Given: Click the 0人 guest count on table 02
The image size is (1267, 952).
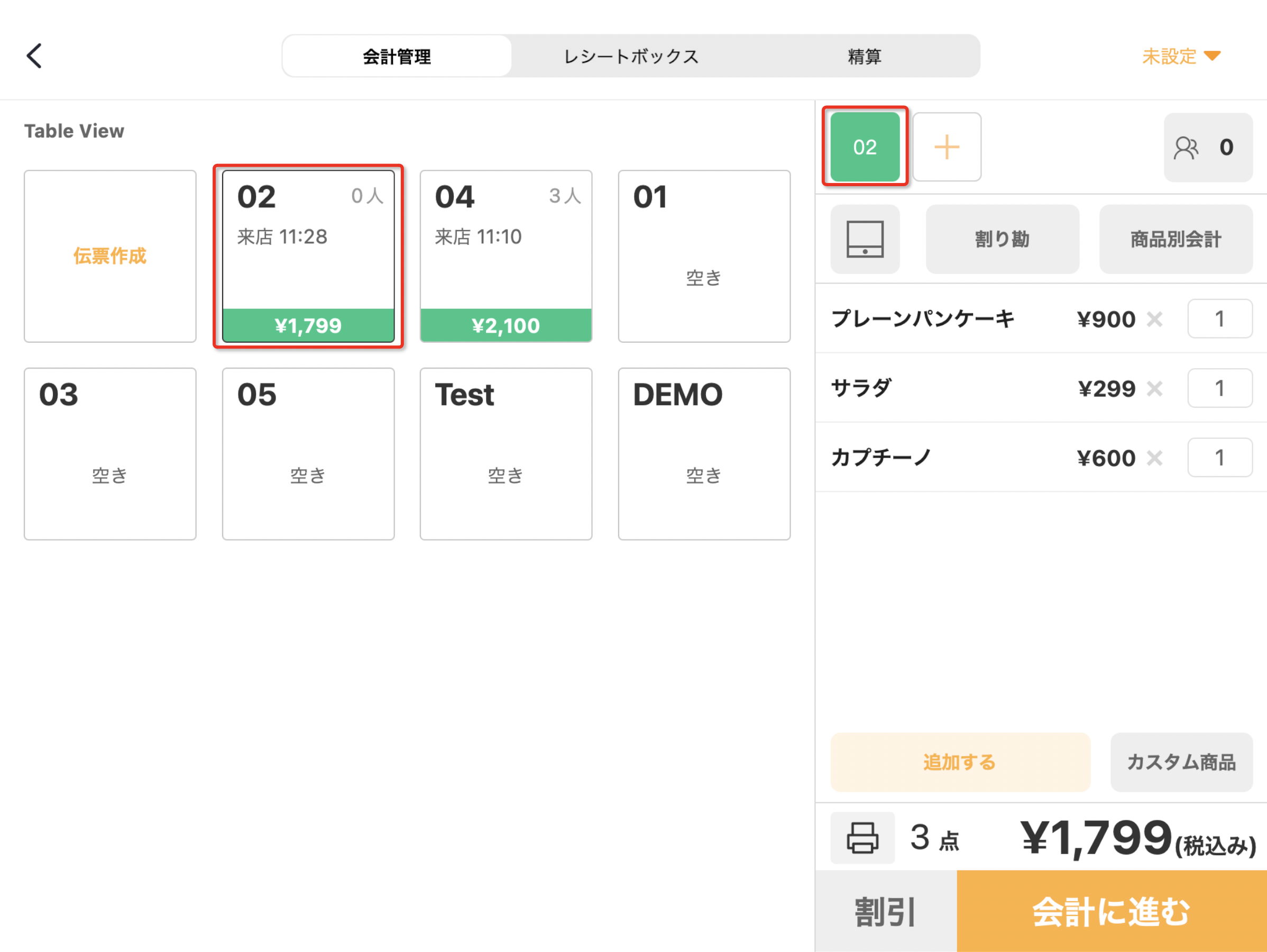Looking at the screenshot, I should pyautogui.click(x=367, y=196).
